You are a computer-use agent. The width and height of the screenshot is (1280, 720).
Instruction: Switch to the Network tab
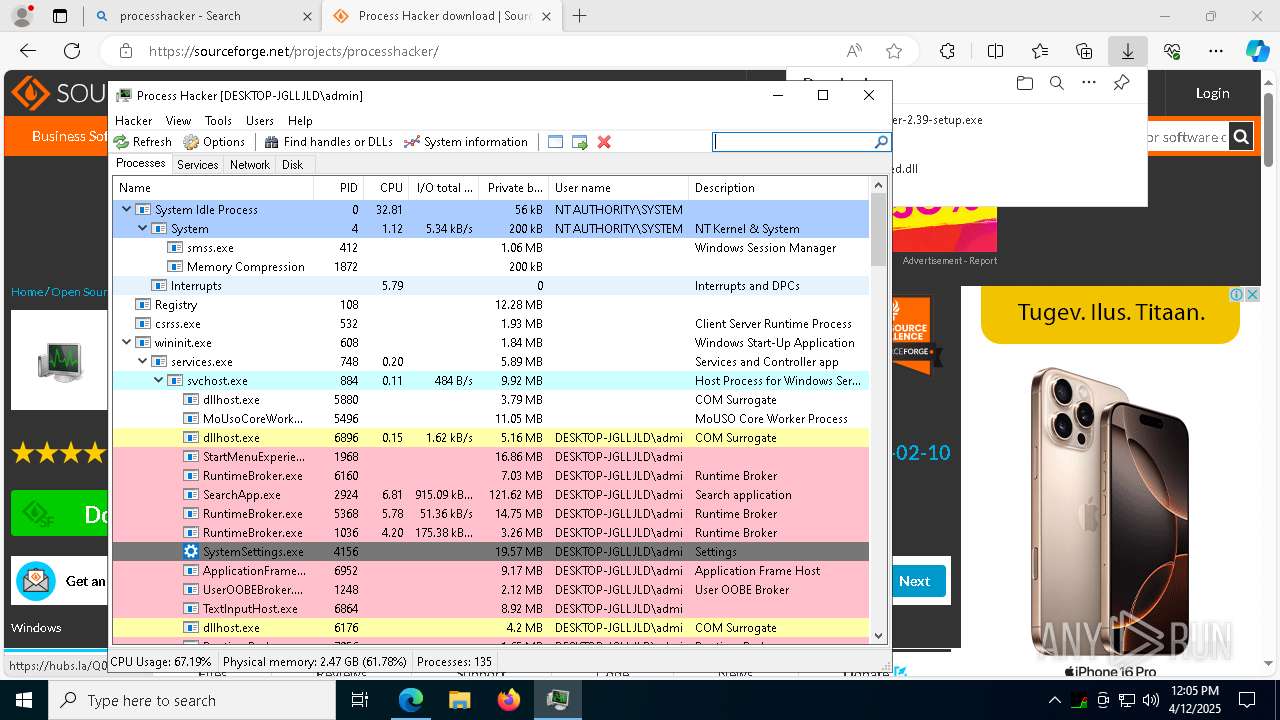[x=250, y=165]
